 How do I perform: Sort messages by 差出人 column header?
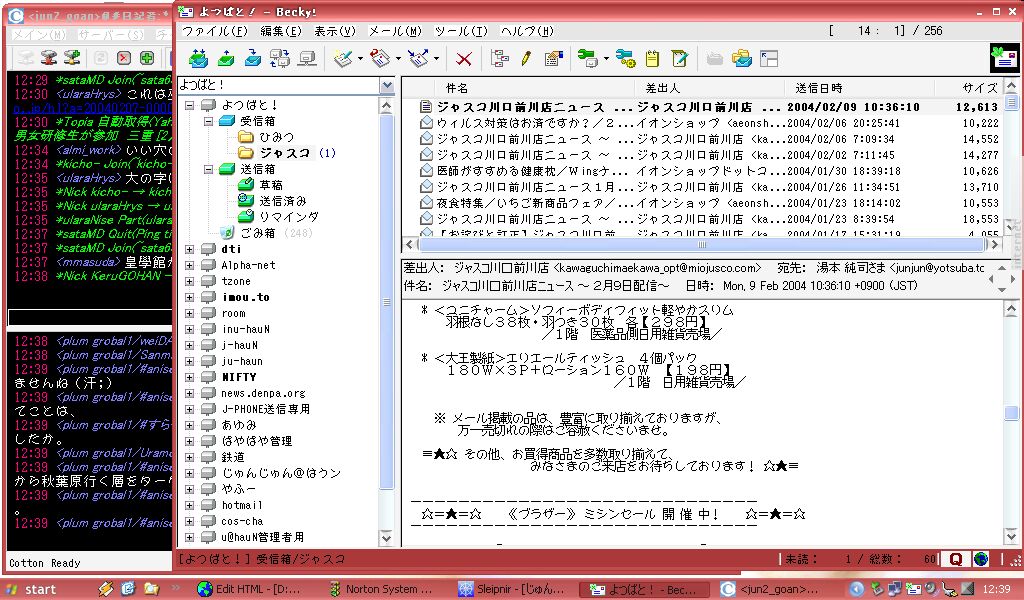point(710,87)
